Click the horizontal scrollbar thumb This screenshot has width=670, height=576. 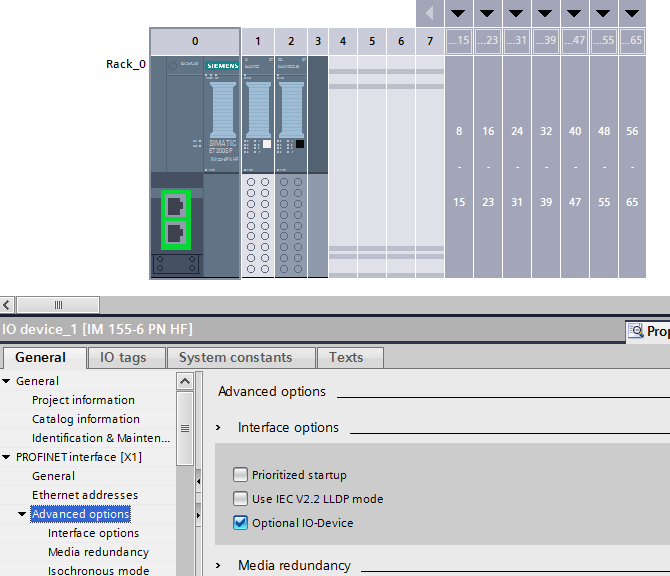[58, 305]
